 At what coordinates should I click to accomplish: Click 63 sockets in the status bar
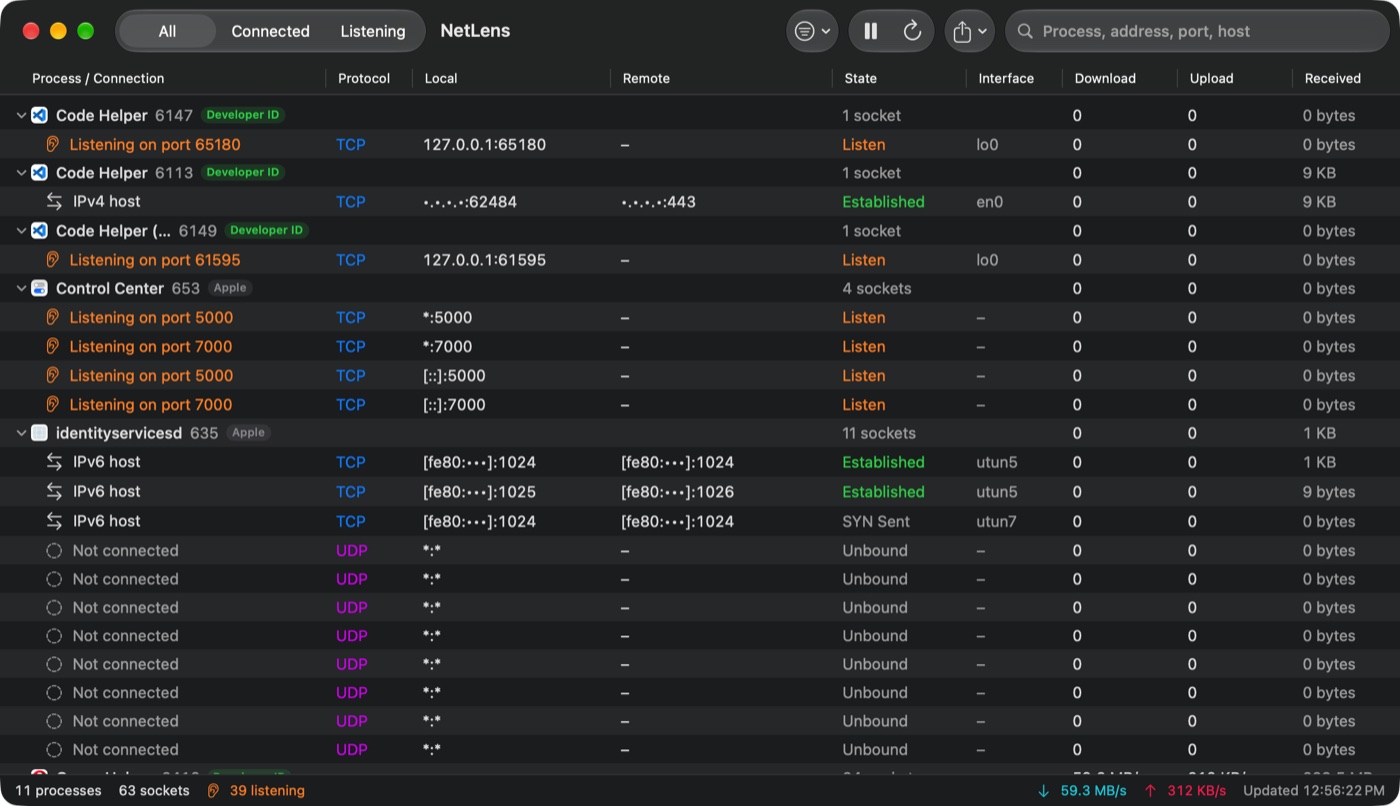point(154,790)
